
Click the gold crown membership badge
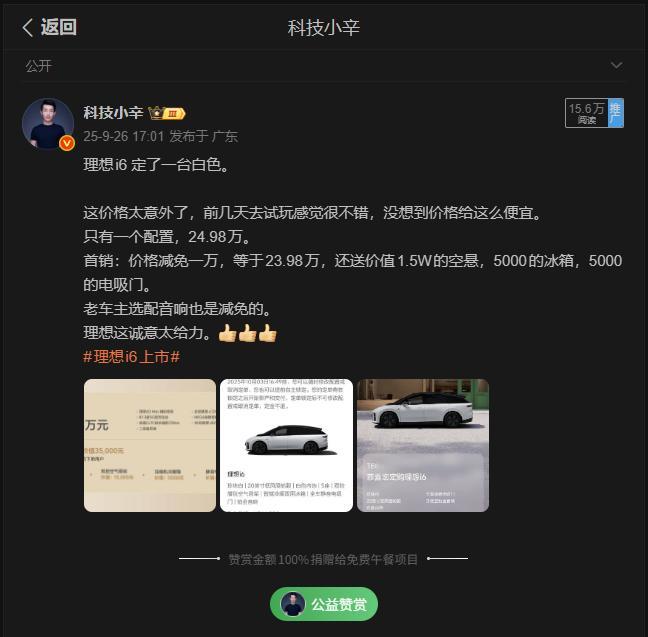point(156,112)
